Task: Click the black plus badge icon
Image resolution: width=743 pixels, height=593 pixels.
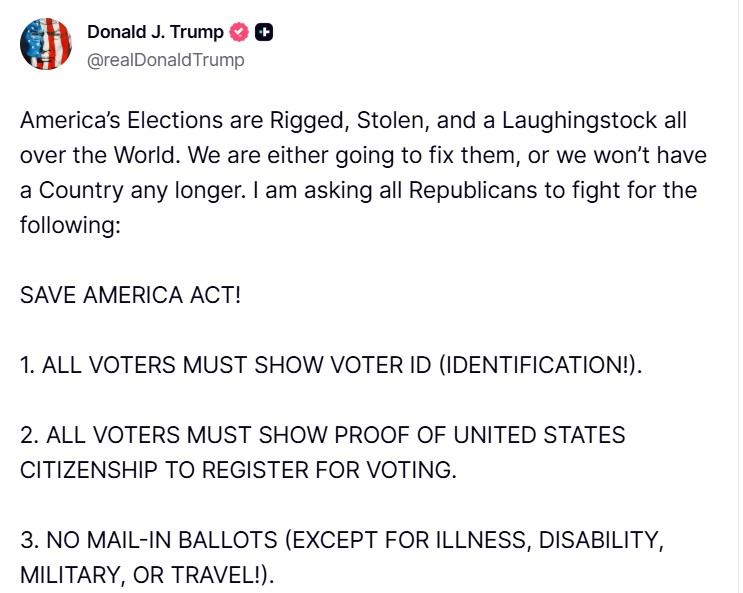Action: tap(264, 32)
